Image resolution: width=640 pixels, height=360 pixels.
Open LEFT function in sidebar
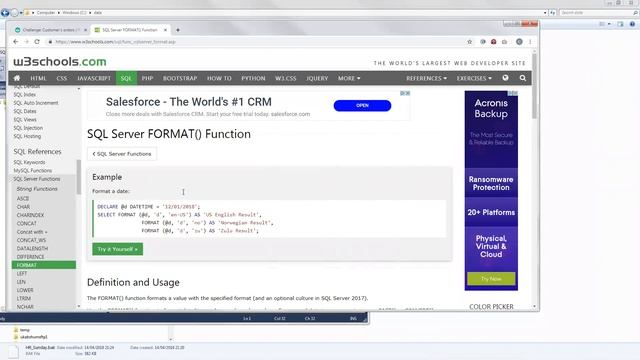(x=22, y=273)
